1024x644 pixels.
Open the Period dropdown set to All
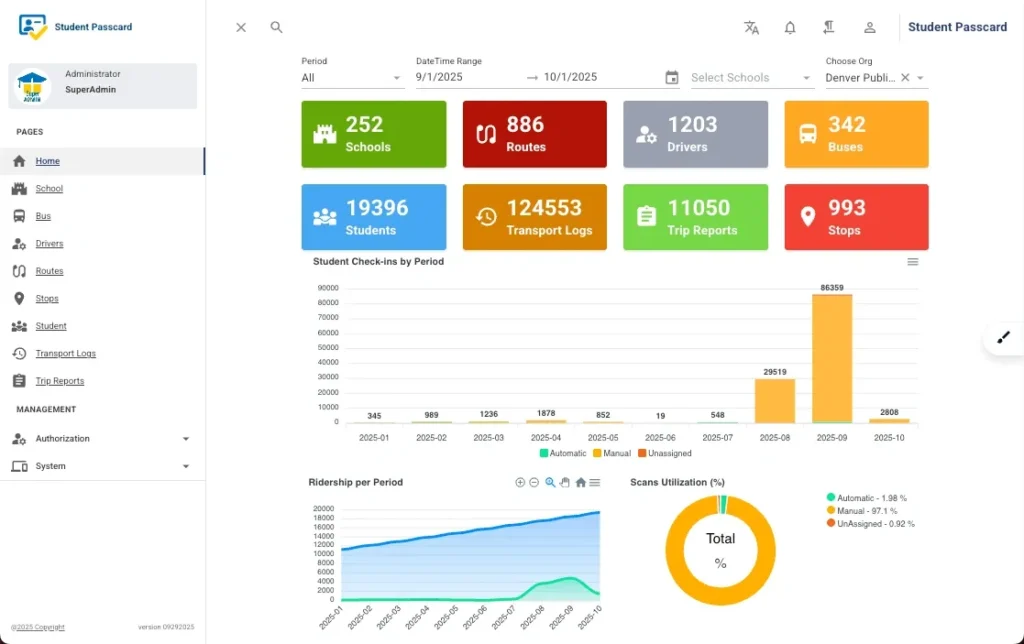351,78
